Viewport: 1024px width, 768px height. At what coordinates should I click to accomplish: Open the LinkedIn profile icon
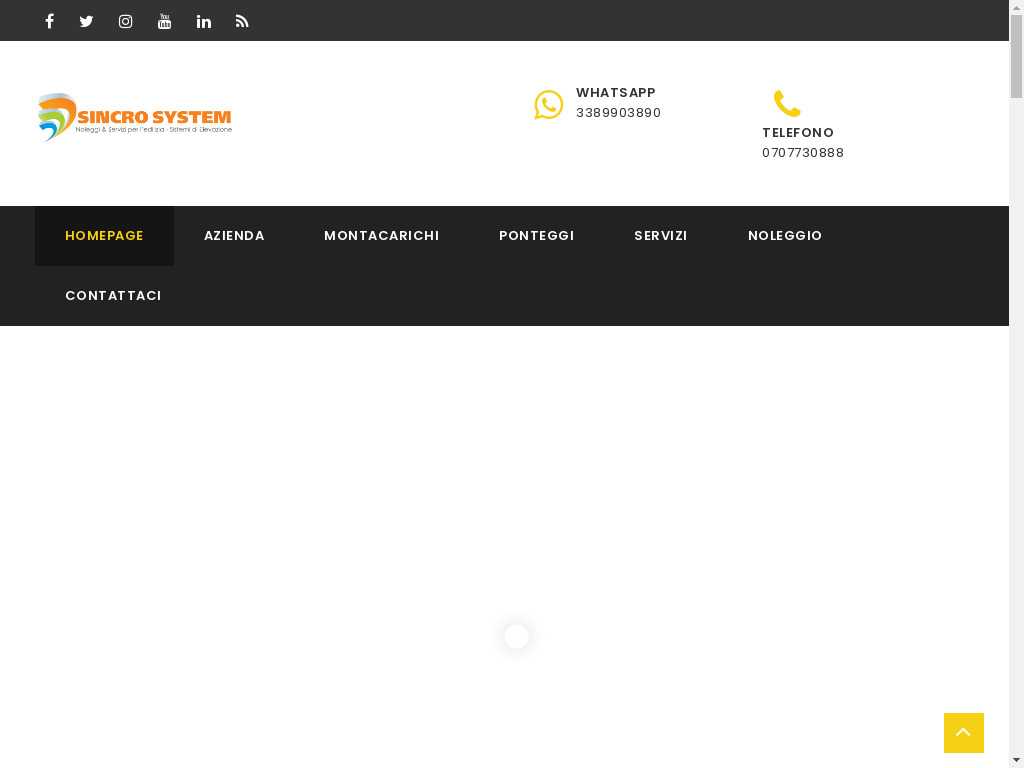204,21
